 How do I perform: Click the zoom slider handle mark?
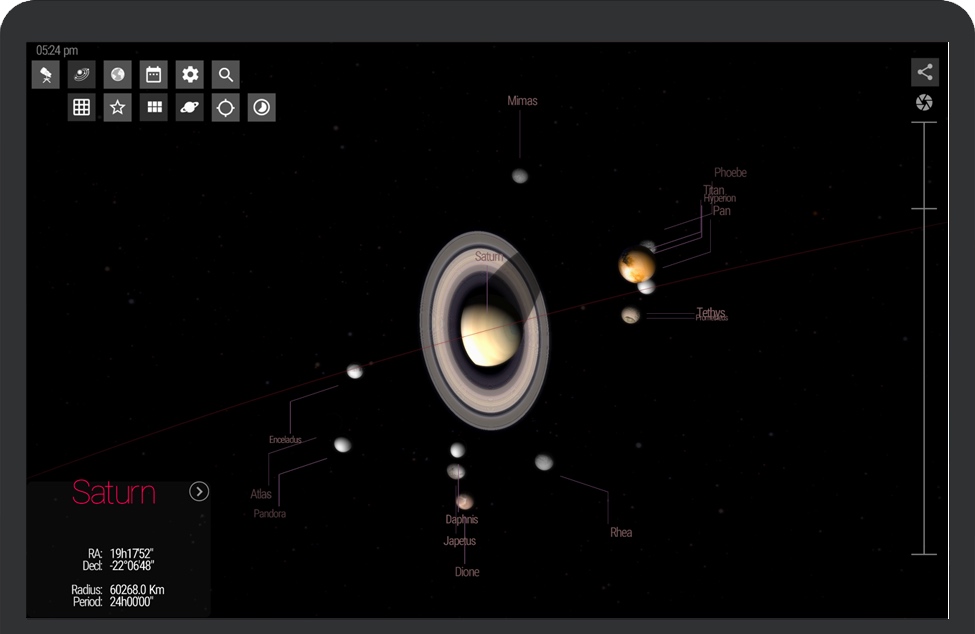coord(924,209)
